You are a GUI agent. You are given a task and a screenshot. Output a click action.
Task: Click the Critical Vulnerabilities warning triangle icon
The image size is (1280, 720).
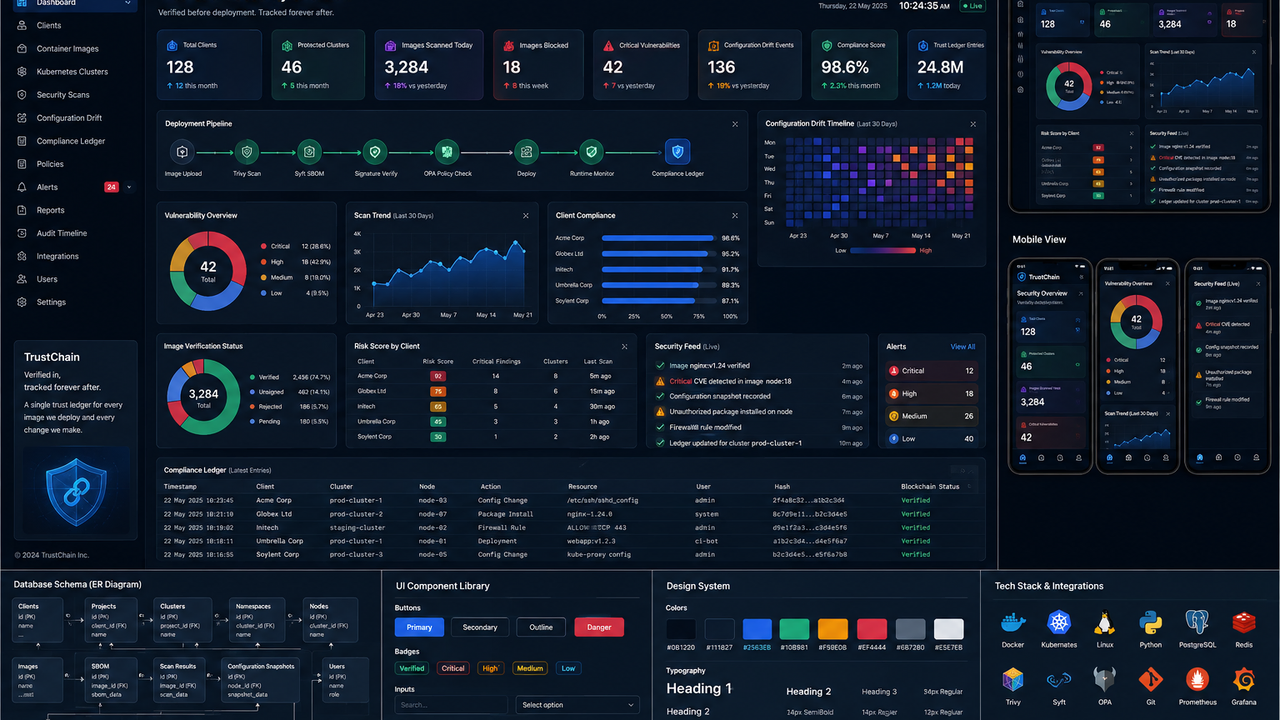608,45
